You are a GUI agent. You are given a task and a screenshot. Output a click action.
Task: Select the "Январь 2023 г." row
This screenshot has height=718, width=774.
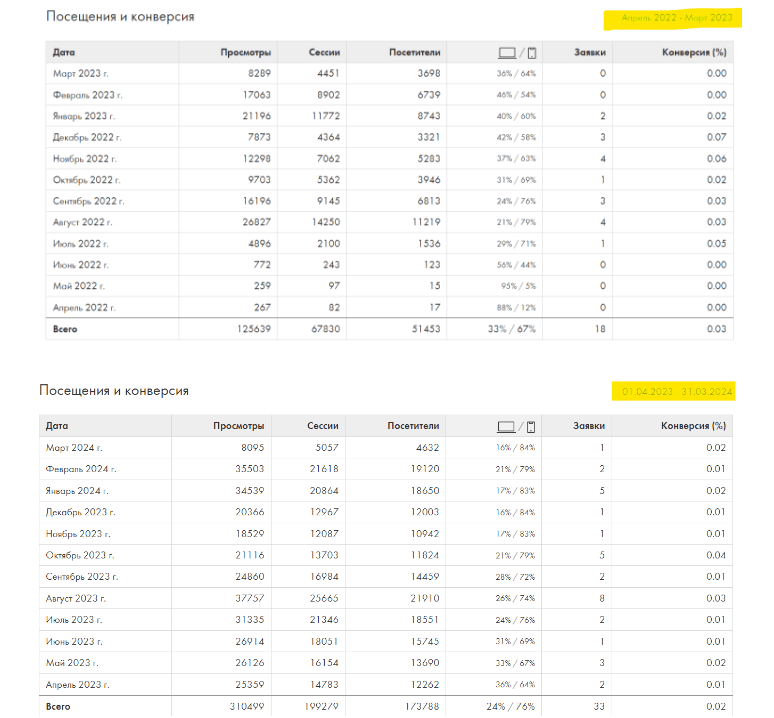[87, 116]
